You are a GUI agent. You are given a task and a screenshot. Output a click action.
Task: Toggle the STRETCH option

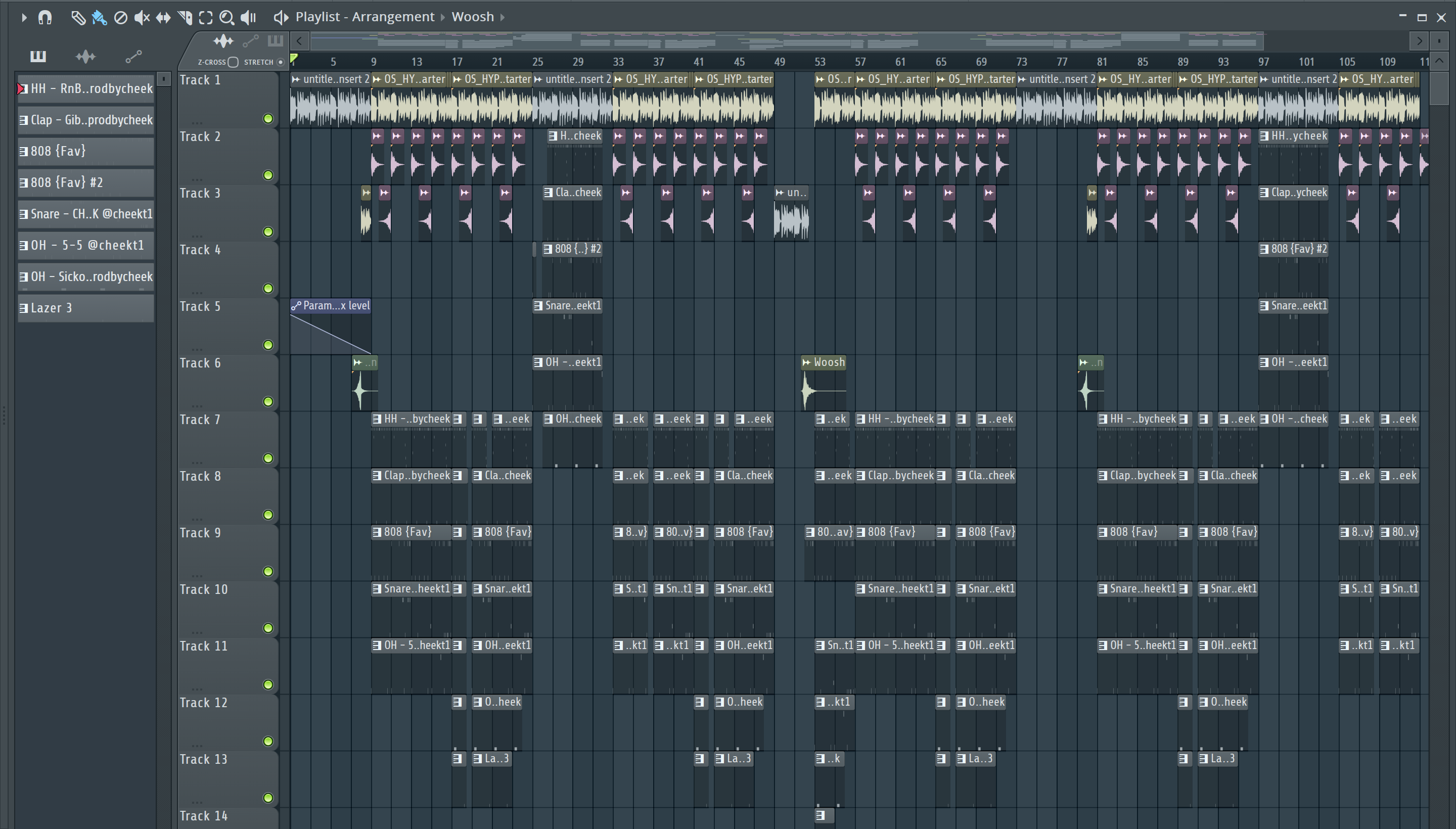coord(280,62)
